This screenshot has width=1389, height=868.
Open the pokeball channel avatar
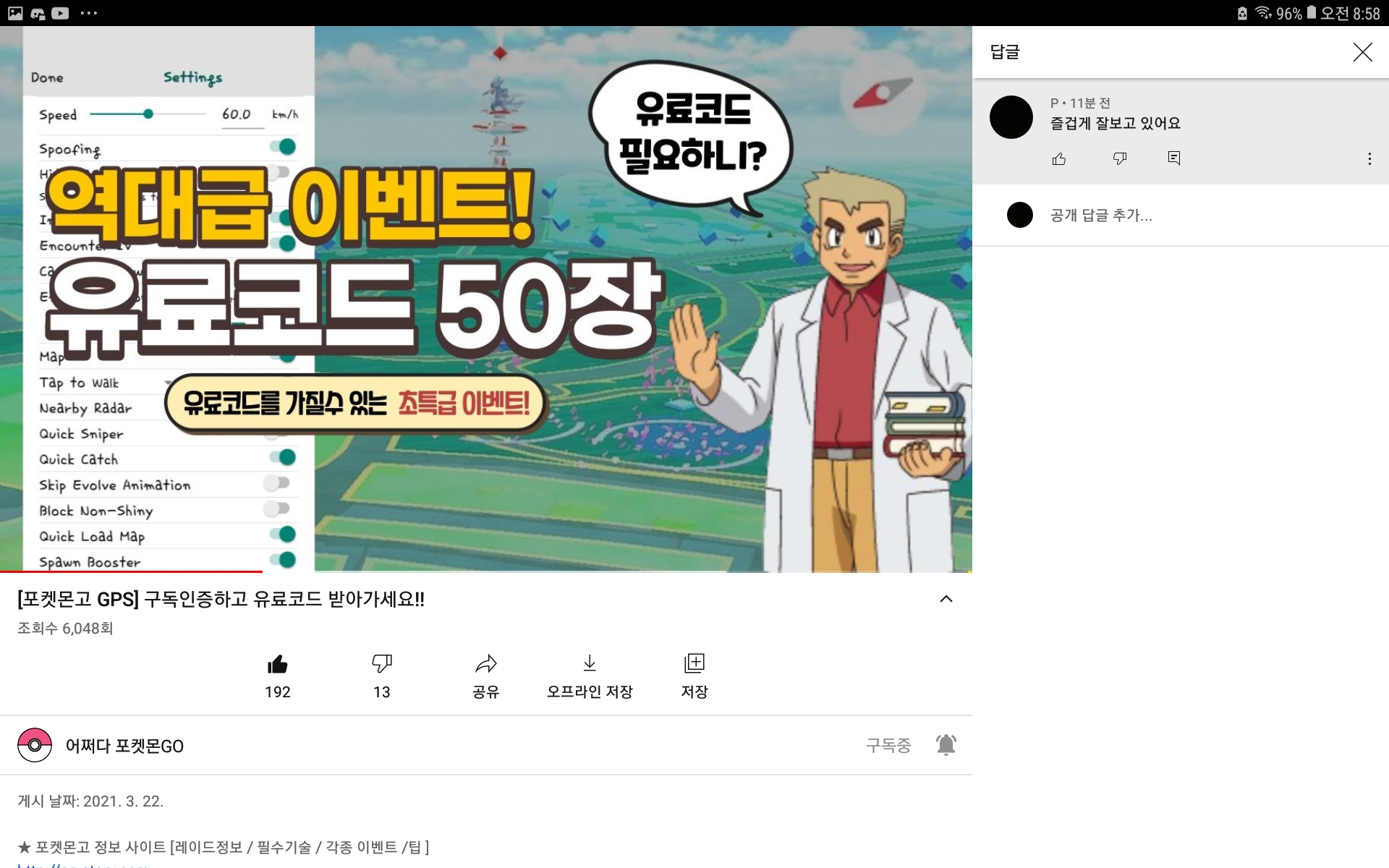[x=35, y=745]
